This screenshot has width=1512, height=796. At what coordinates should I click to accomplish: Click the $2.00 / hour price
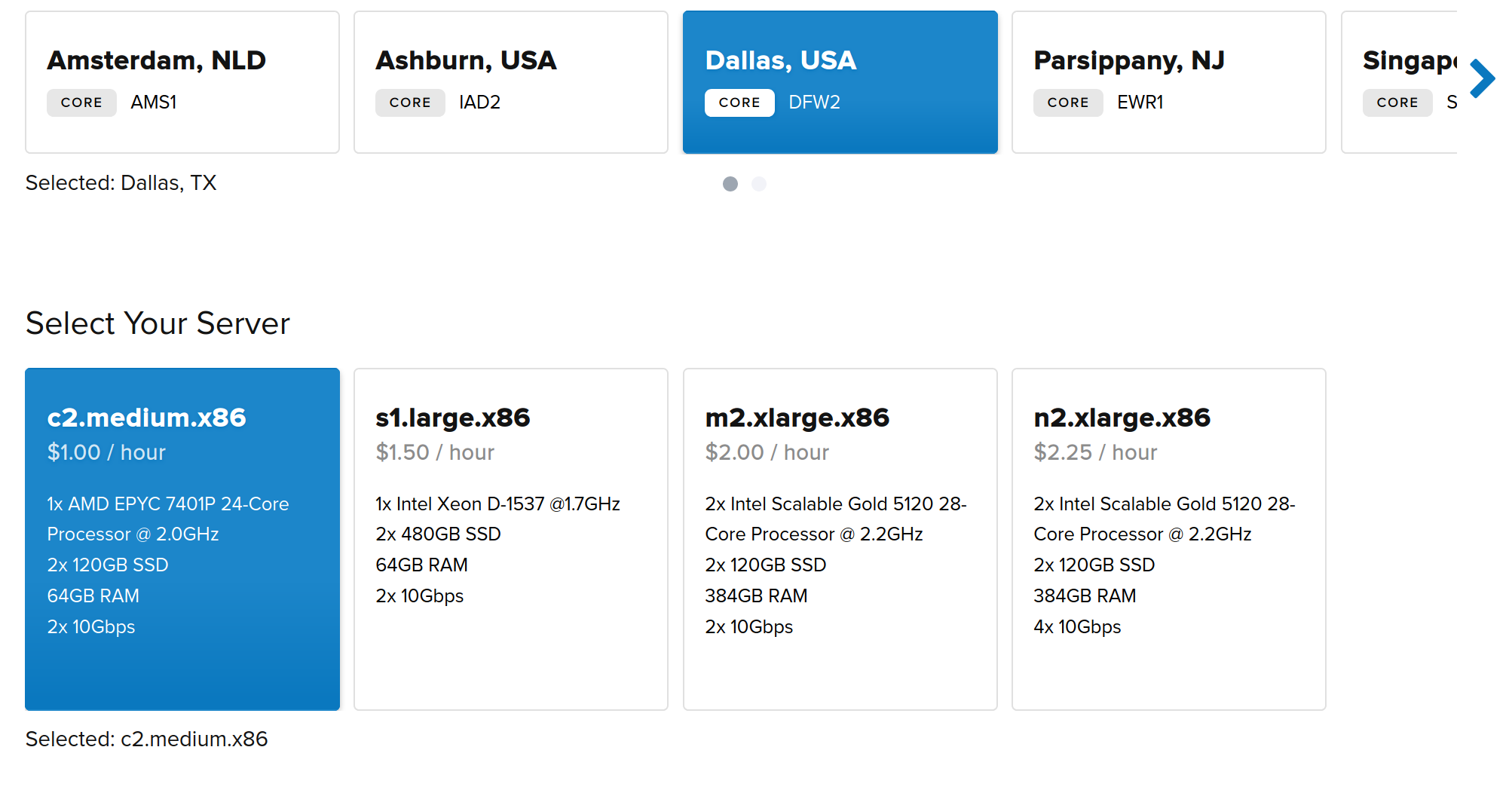(767, 452)
